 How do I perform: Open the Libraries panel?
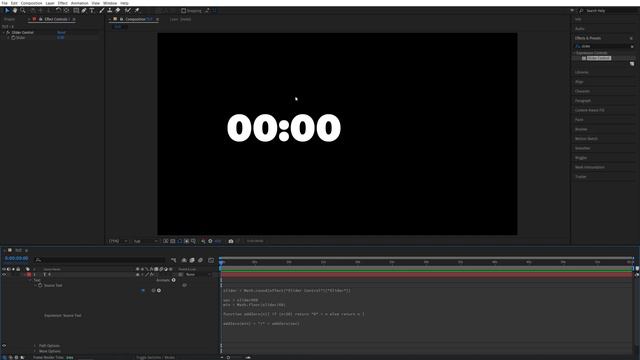click(582, 72)
